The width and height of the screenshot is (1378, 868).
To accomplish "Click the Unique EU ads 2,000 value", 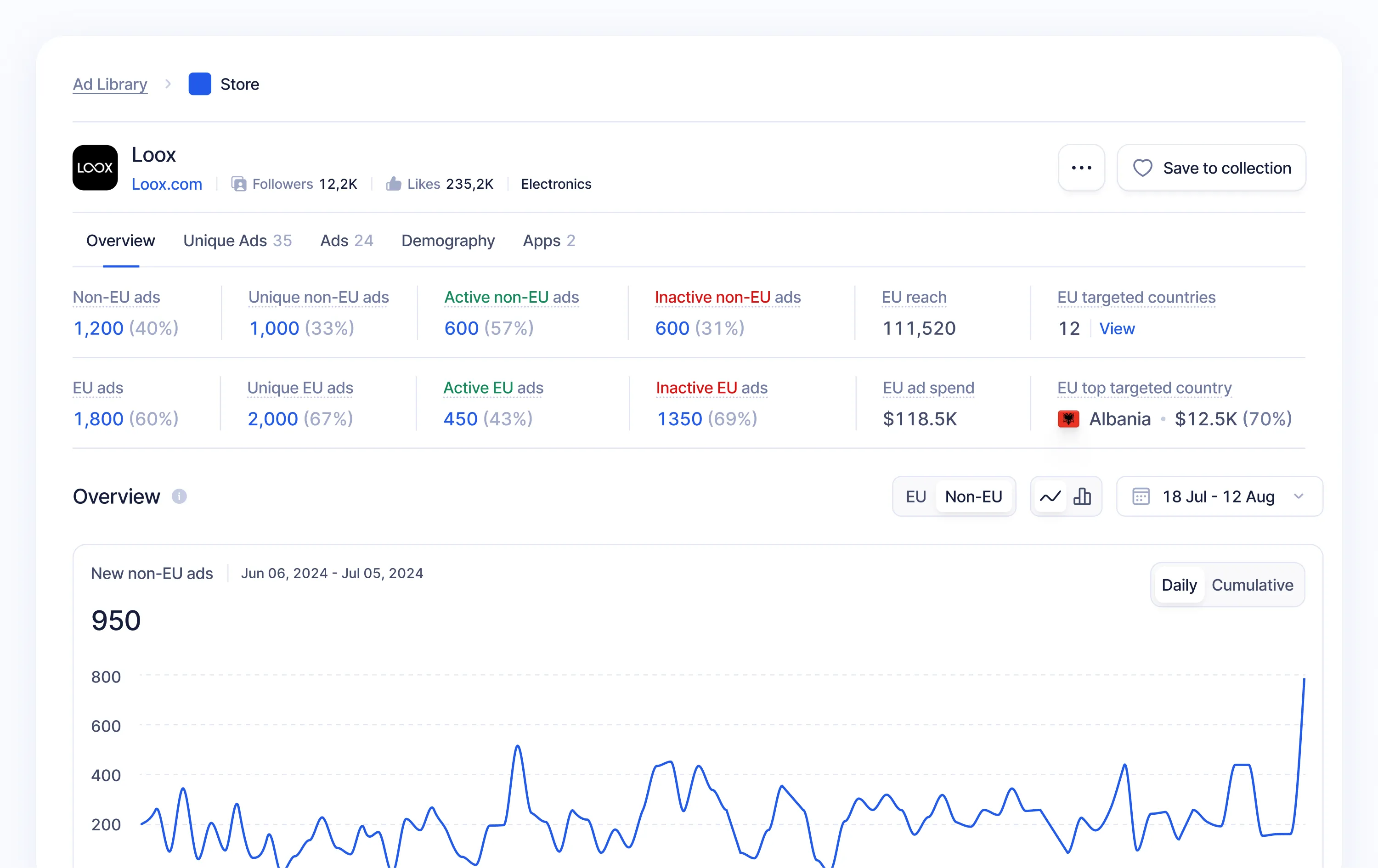I will pyautogui.click(x=272, y=418).
